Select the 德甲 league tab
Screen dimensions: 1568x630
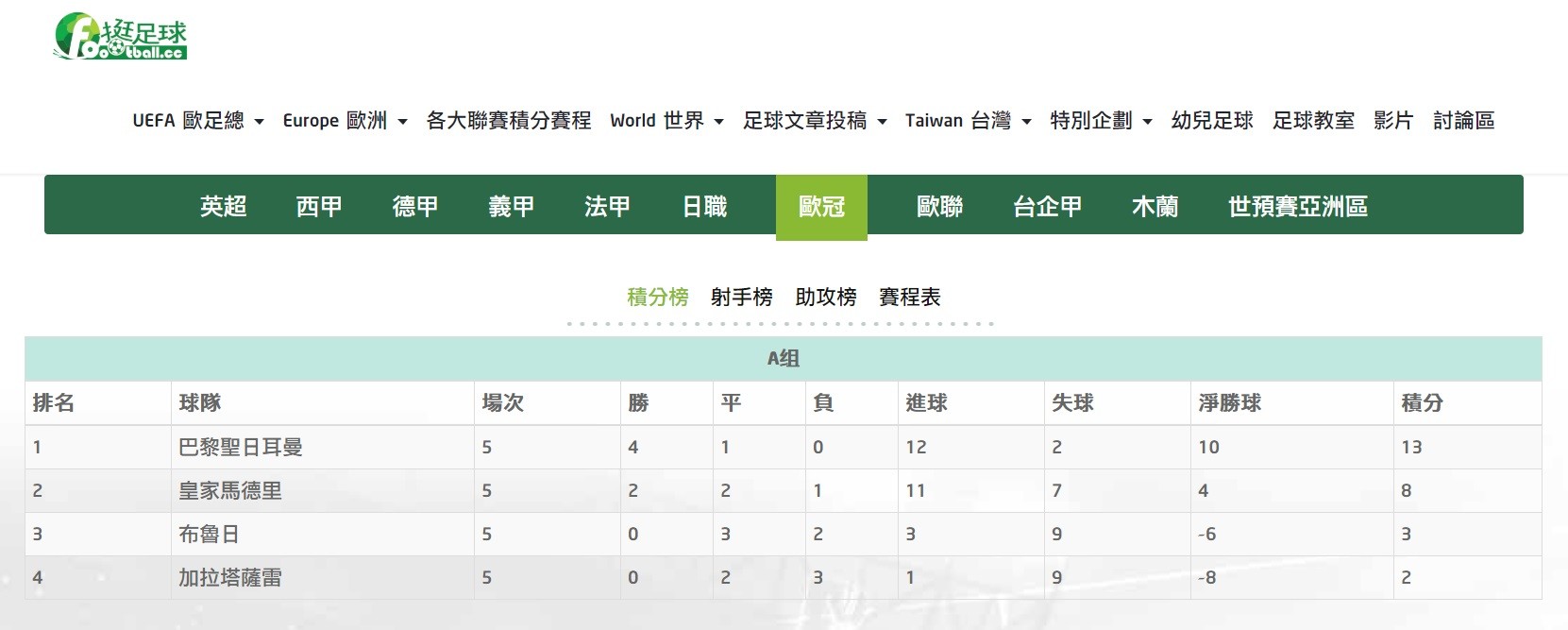(415, 206)
